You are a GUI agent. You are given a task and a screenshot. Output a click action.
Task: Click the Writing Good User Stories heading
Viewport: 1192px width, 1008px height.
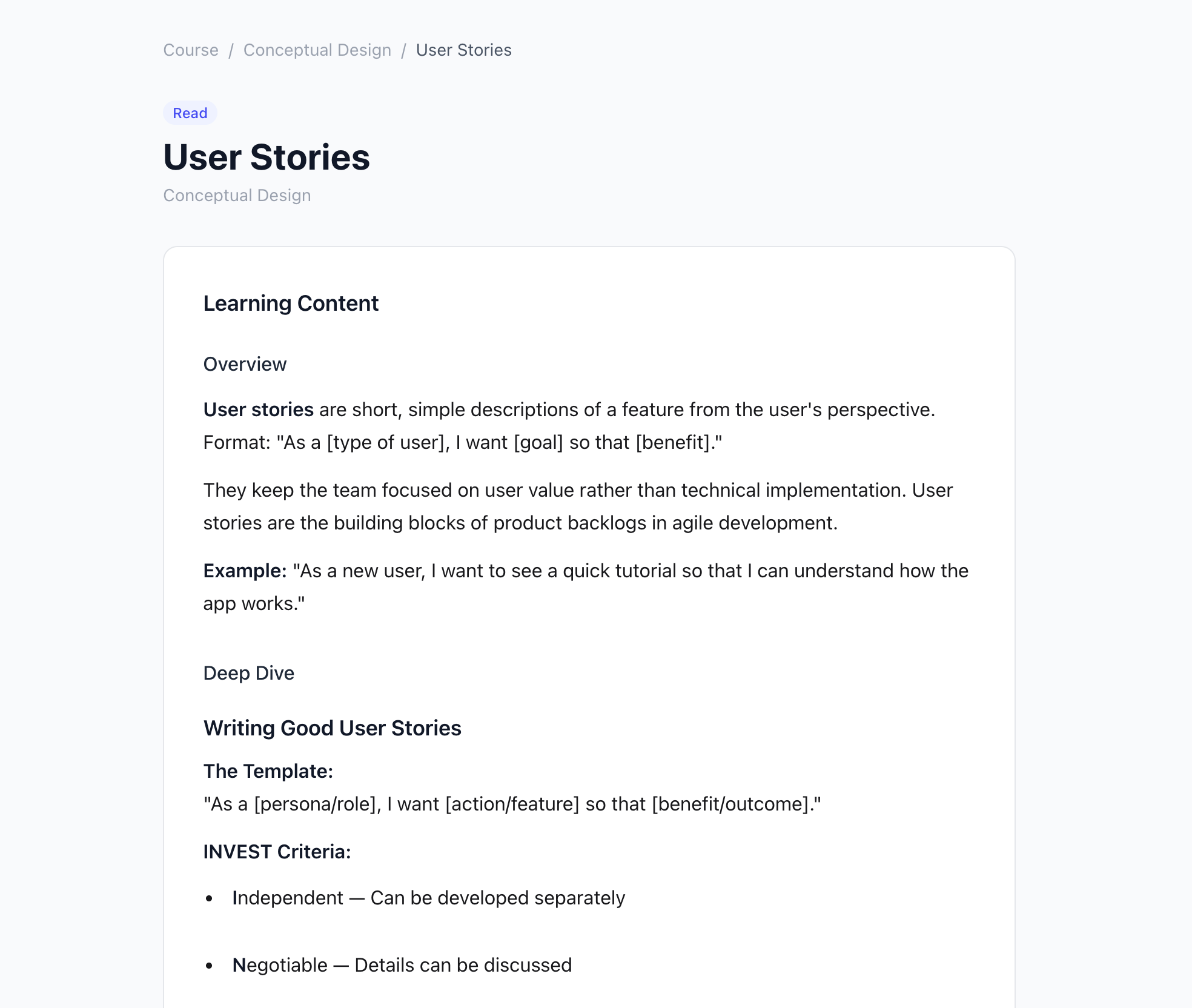332,728
